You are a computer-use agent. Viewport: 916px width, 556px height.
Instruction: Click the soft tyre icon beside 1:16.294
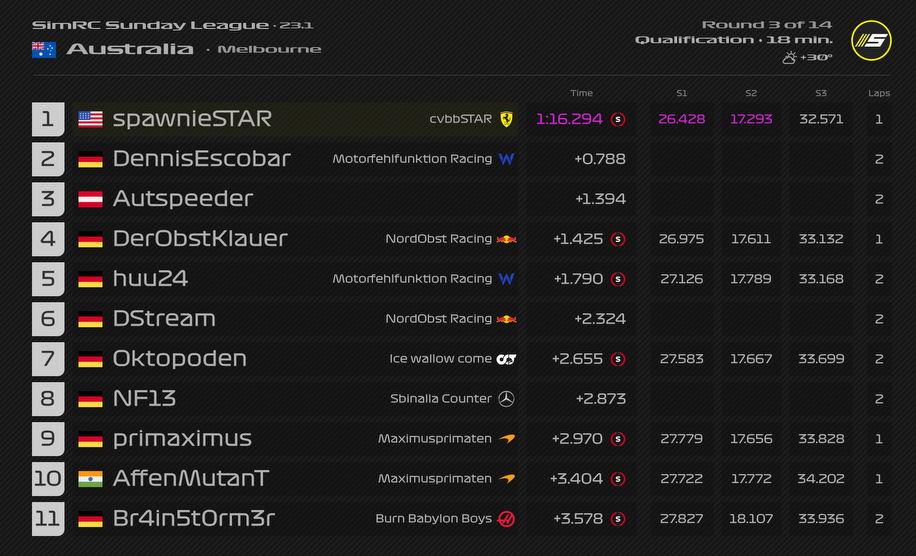618,119
